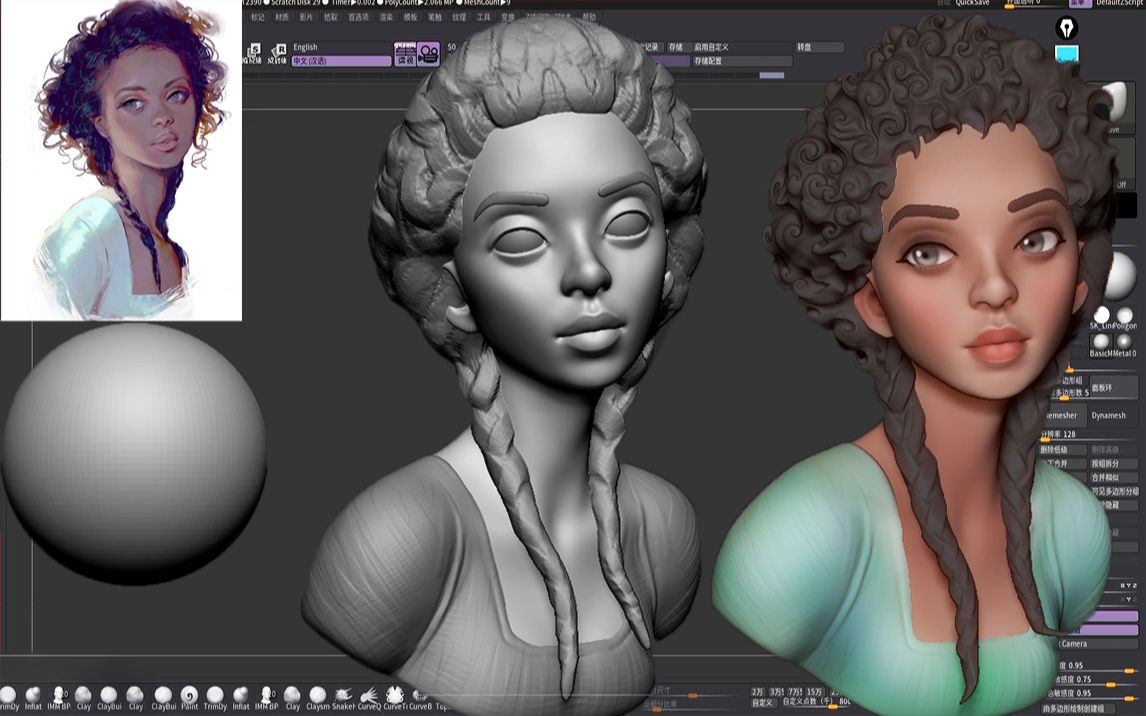Click the R cursor icon
Image resolution: width=1146 pixels, height=716 pixels.
click(278, 53)
